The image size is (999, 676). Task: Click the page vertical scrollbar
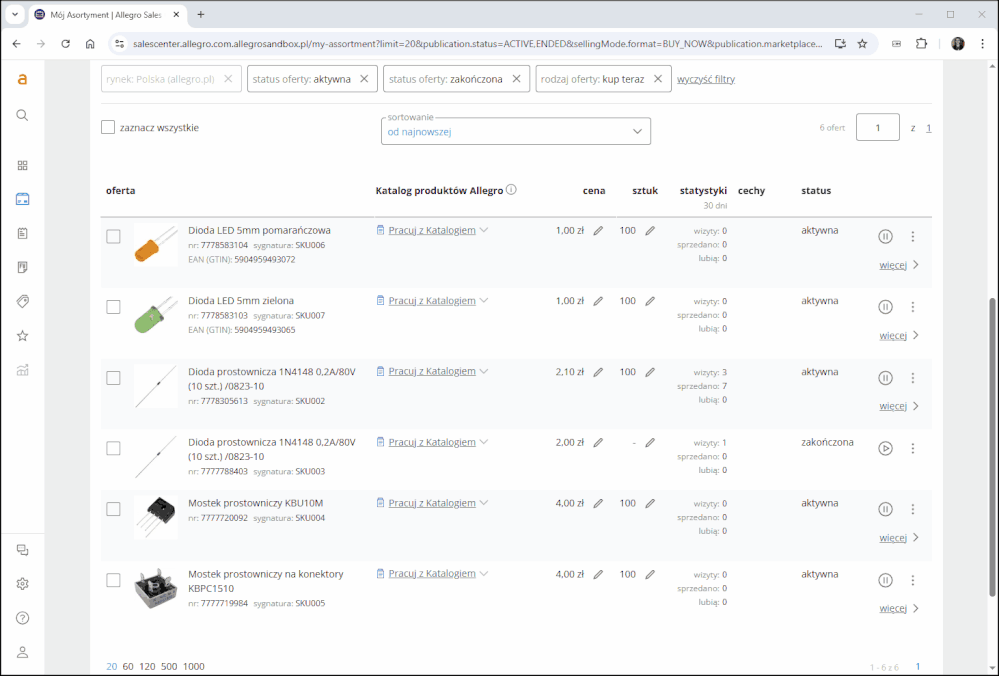point(992,446)
